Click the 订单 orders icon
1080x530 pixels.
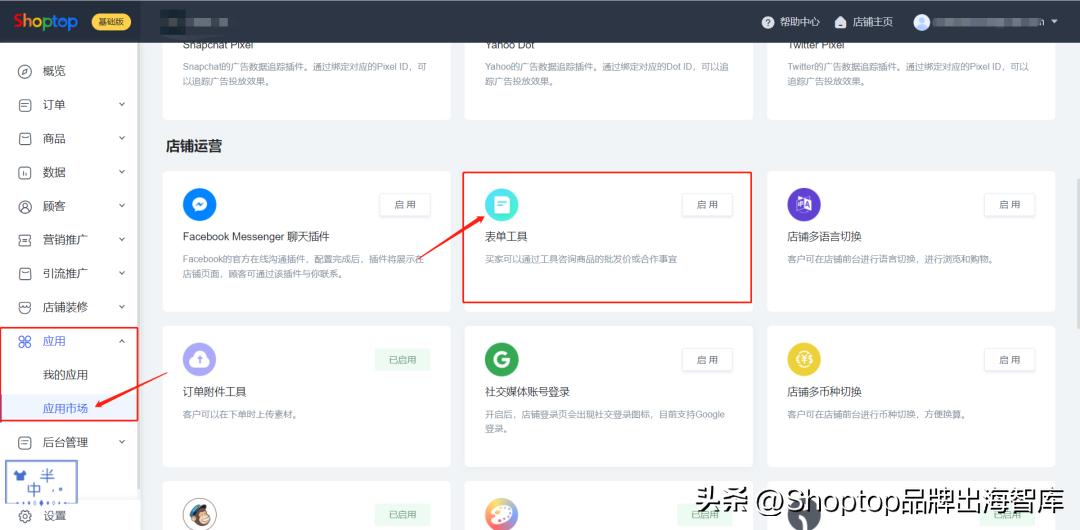coord(25,105)
